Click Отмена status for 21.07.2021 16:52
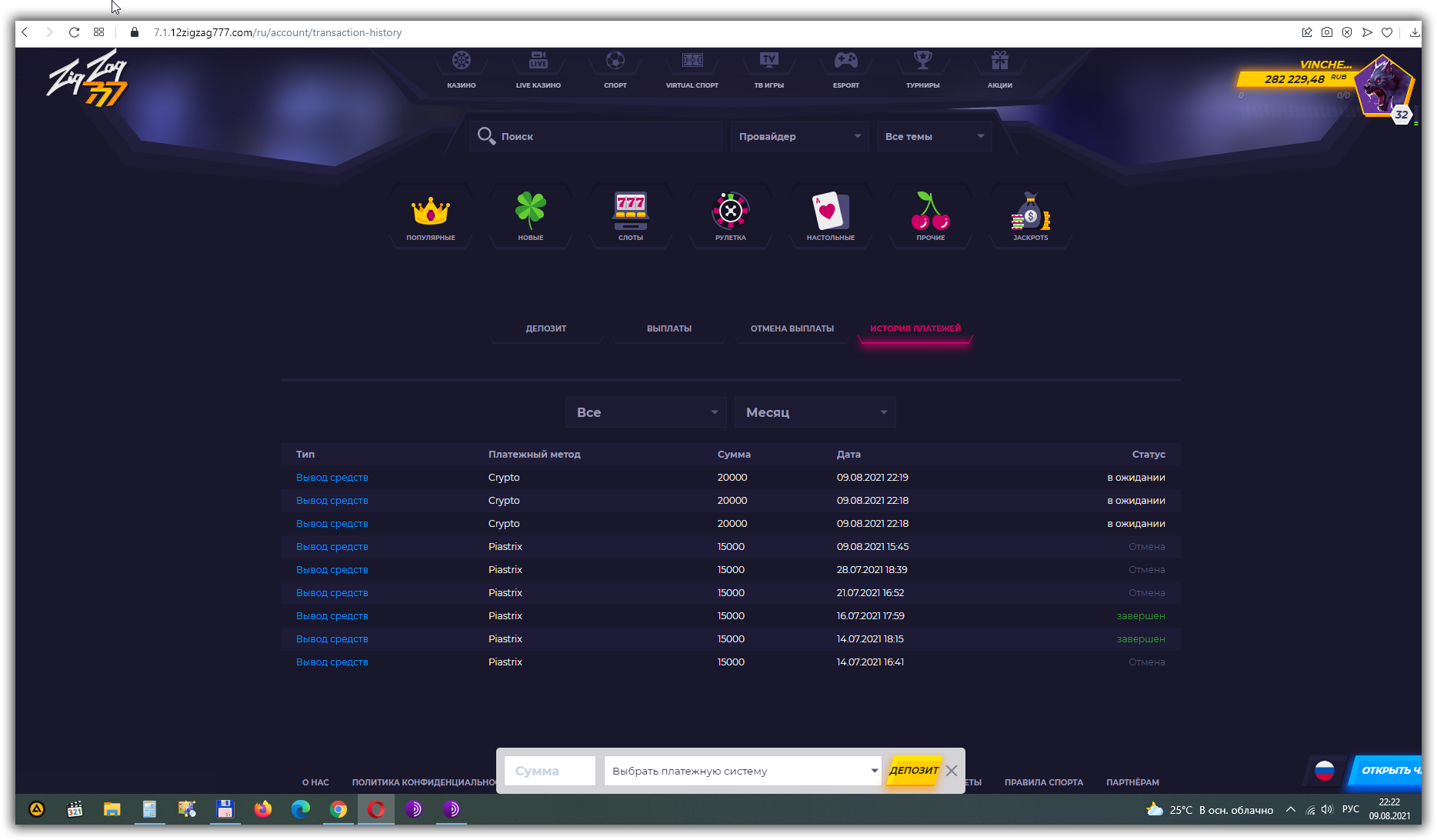Viewport: 1437px width, 840px height. tap(1147, 593)
